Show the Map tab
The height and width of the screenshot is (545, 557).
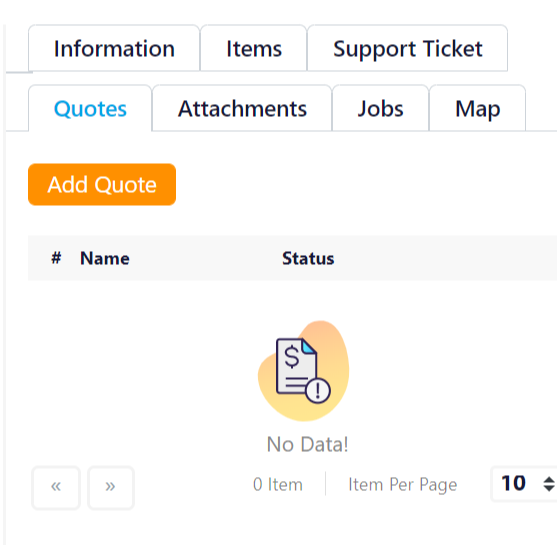(477, 108)
